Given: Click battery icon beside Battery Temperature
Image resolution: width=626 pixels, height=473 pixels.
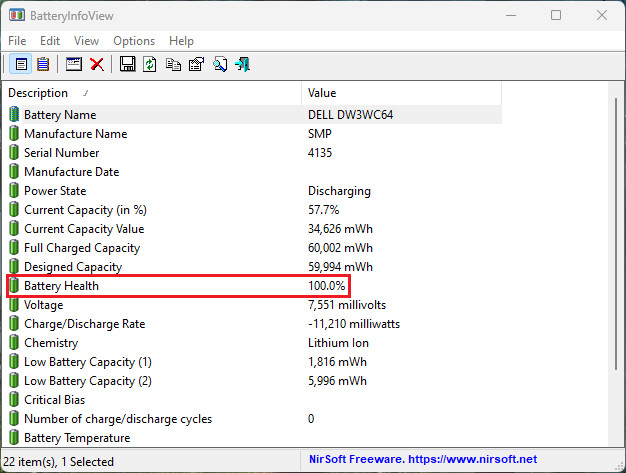Looking at the screenshot, I should point(14,437).
